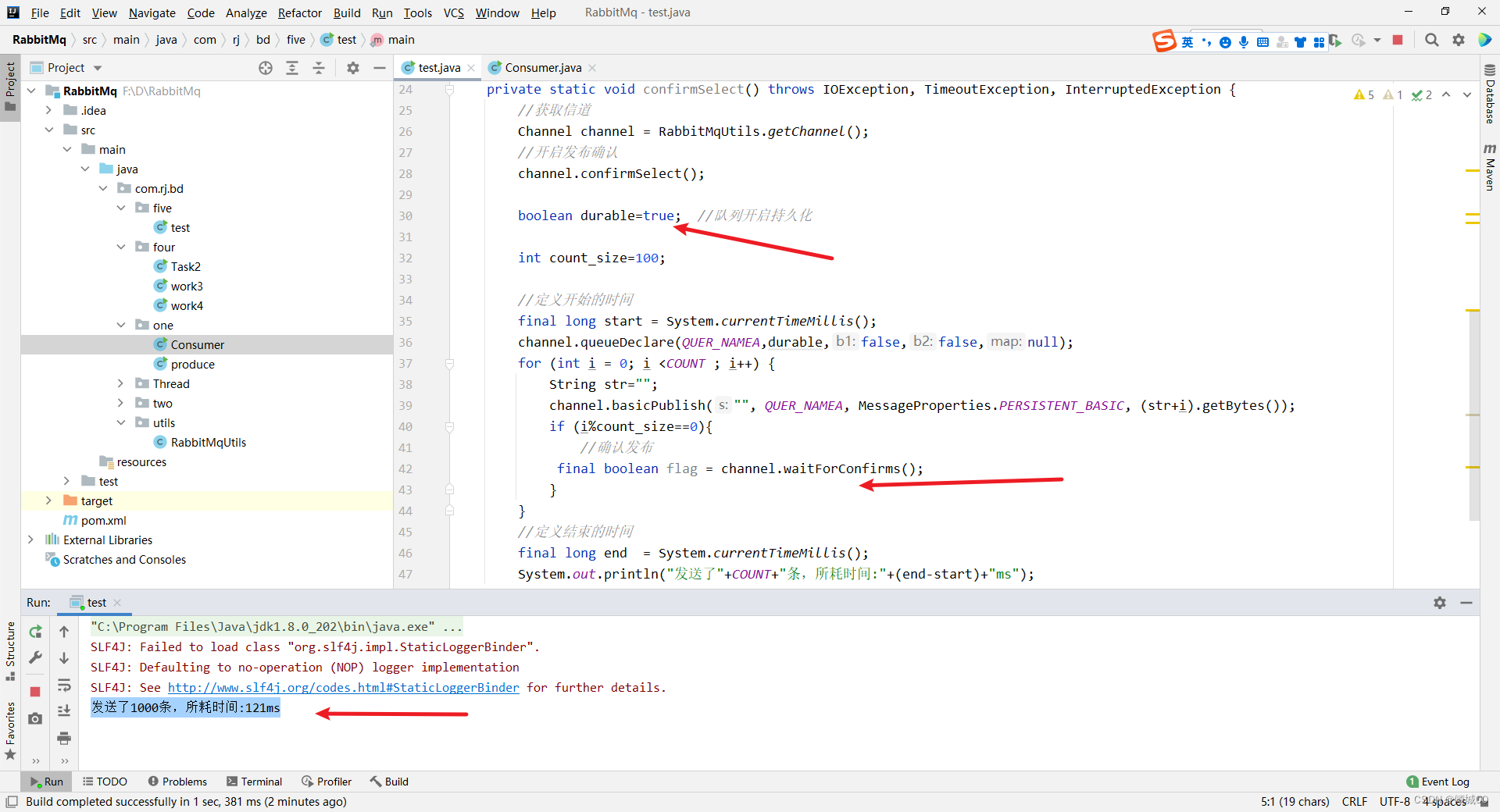Close the test.java tab
The height and width of the screenshot is (812, 1500).
(x=471, y=68)
